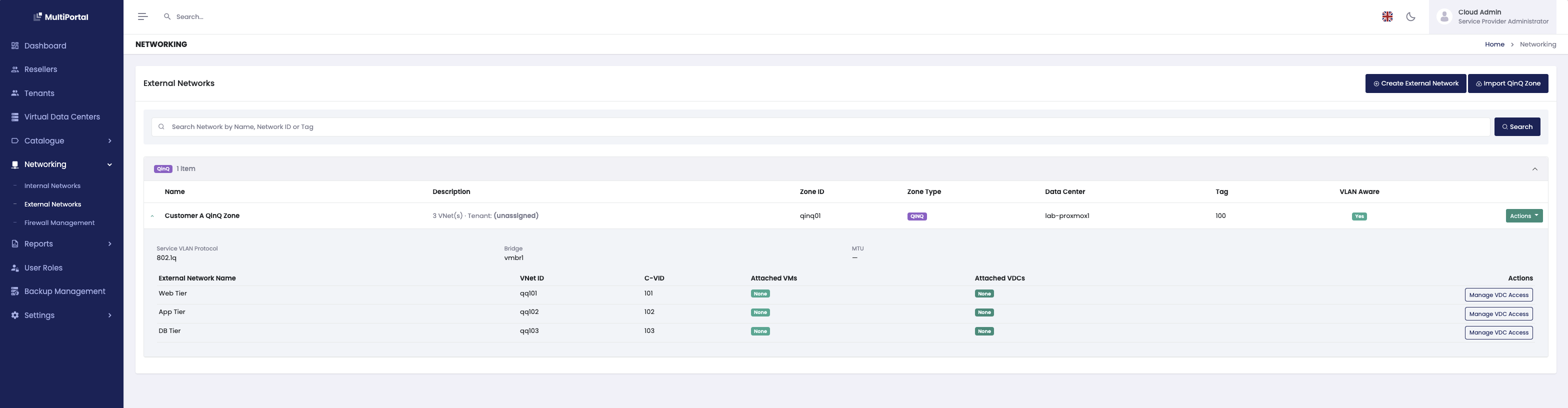Select Internal Networks submenu item
Image resolution: width=1568 pixels, height=408 pixels.
point(52,185)
